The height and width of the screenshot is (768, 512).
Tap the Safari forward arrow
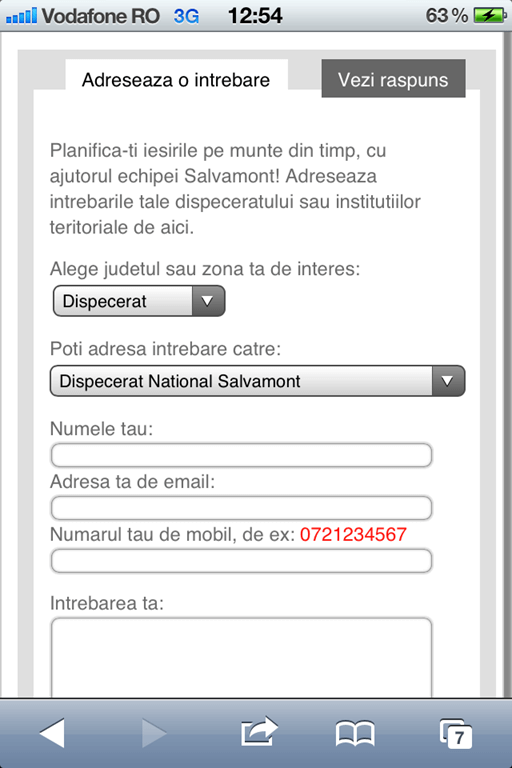(x=154, y=733)
